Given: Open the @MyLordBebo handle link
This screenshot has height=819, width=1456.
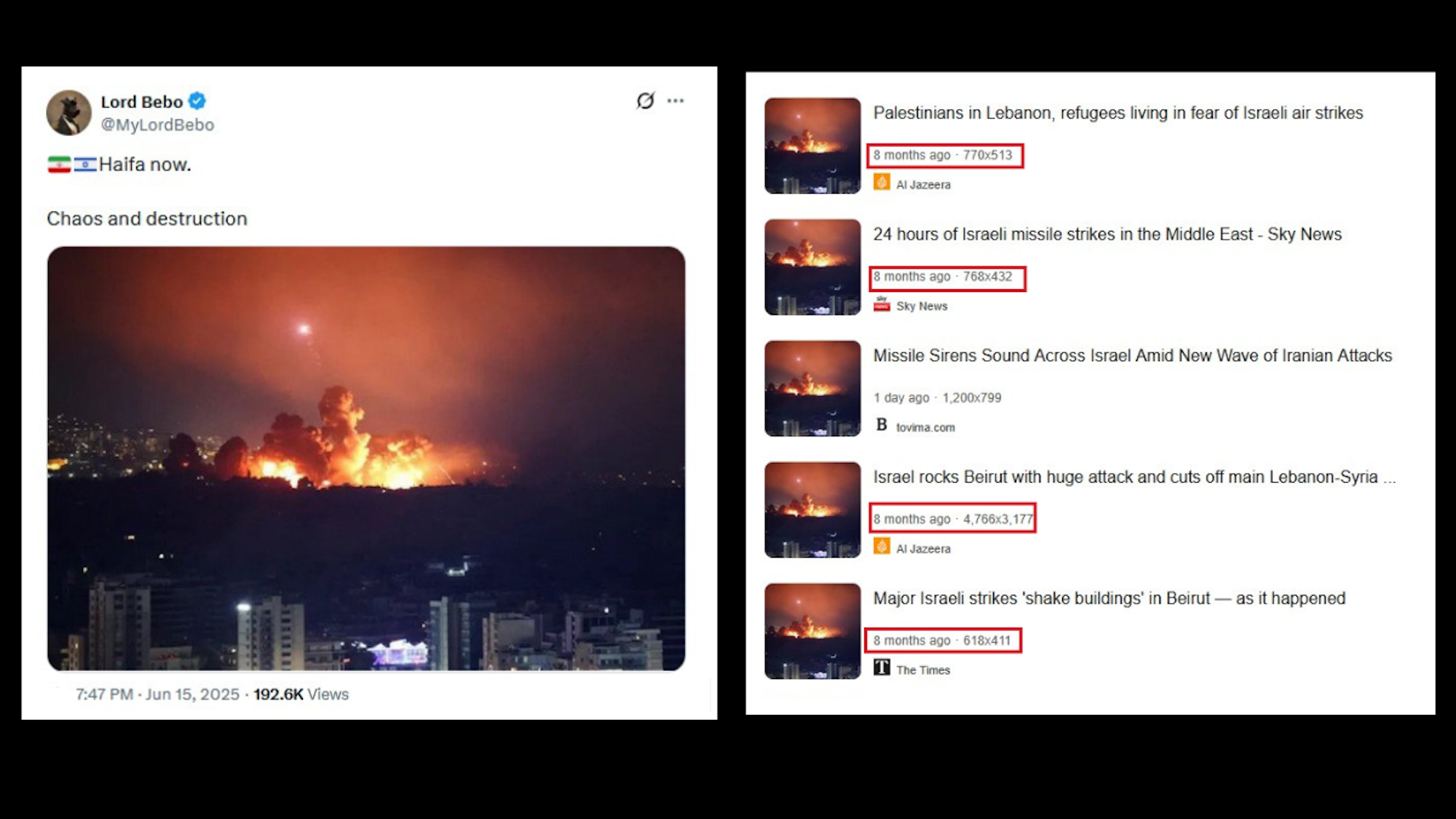Looking at the screenshot, I should (x=157, y=124).
